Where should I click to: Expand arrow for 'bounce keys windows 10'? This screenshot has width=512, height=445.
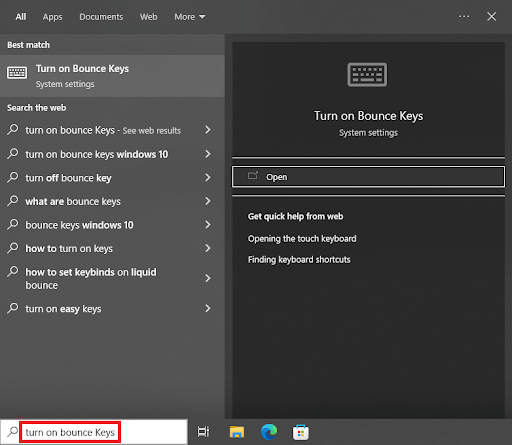point(208,225)
